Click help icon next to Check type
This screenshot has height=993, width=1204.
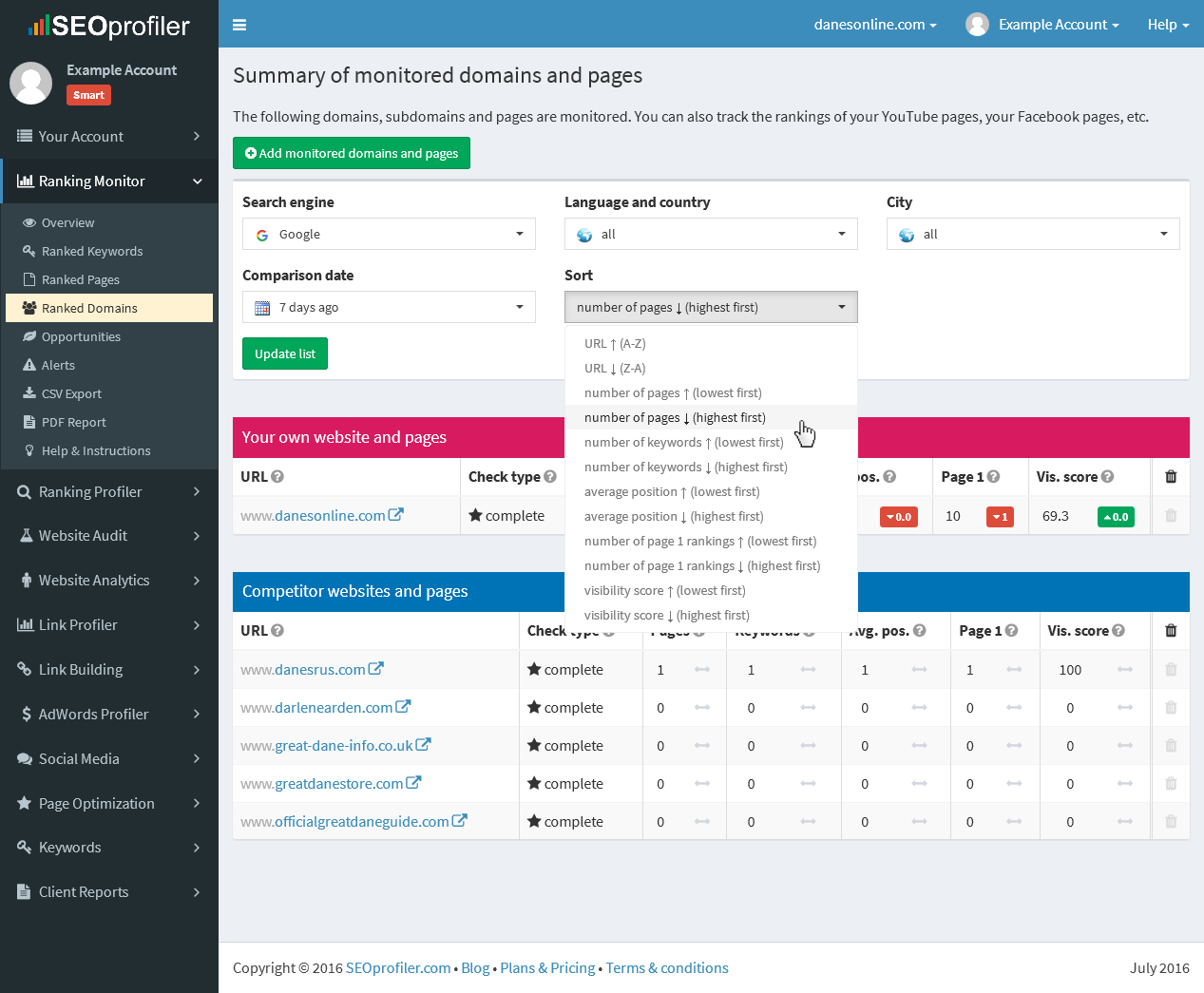[550, 477]
